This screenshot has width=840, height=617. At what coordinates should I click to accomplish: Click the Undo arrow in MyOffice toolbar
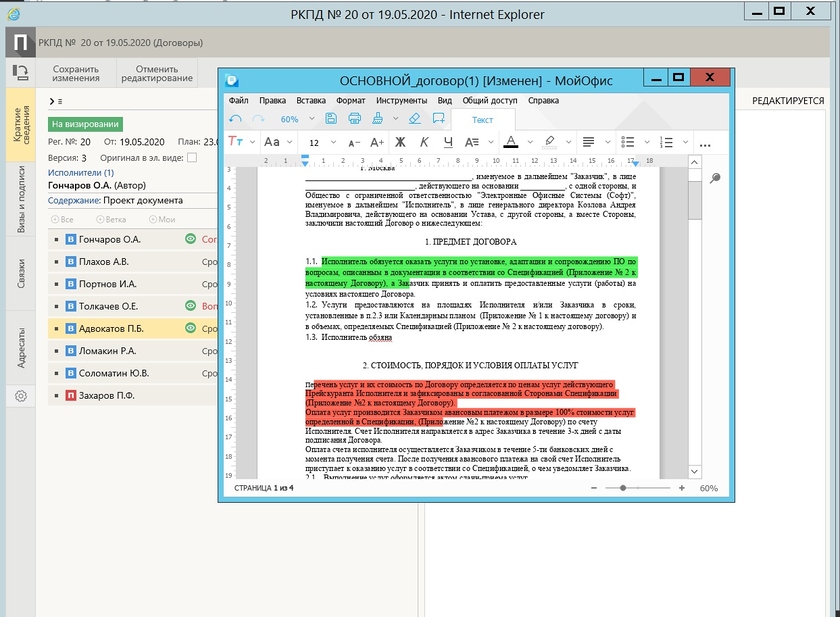(235, 119)
